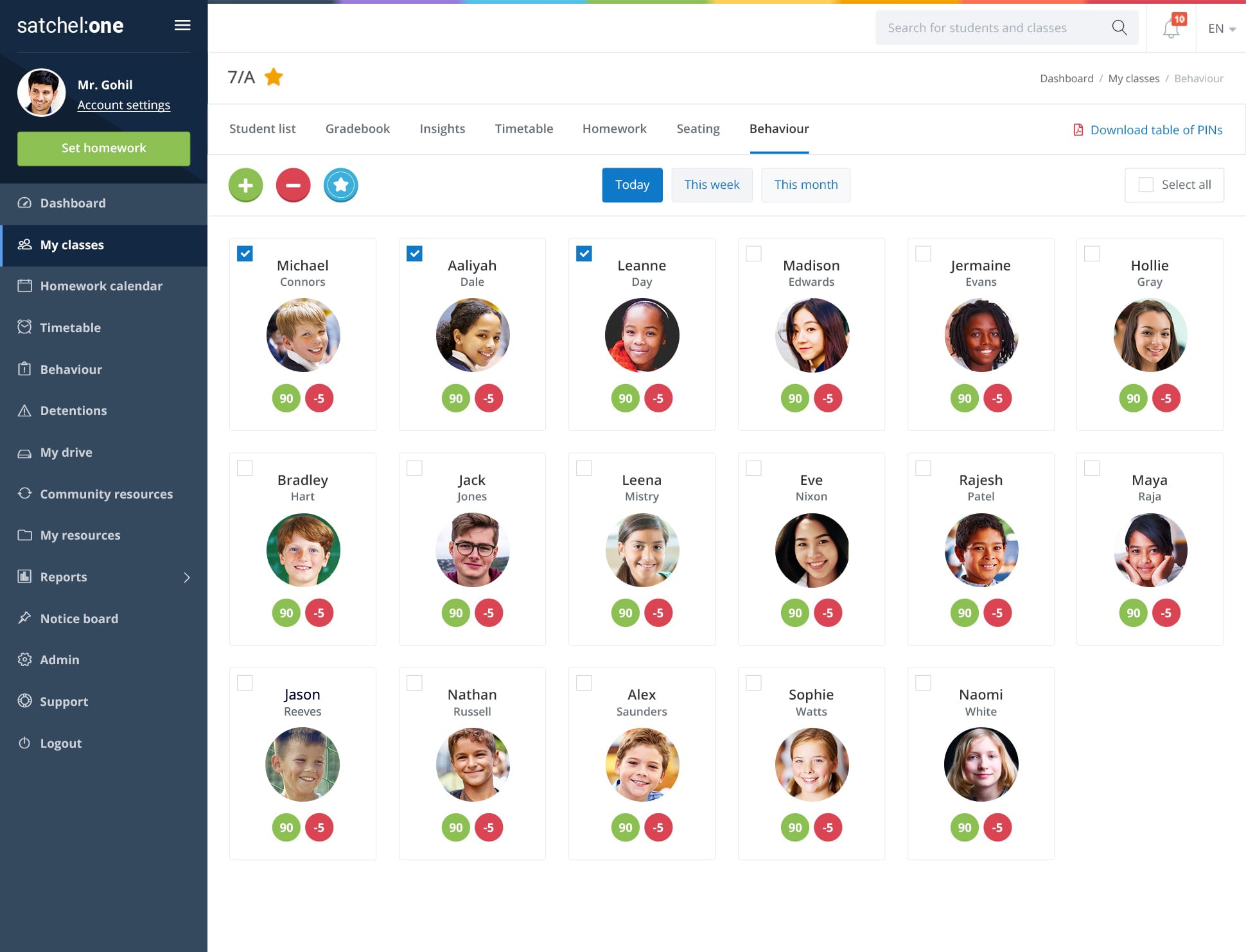Click the red negative behaviour icon
The image size is (1246, 952).
point(293,184)
